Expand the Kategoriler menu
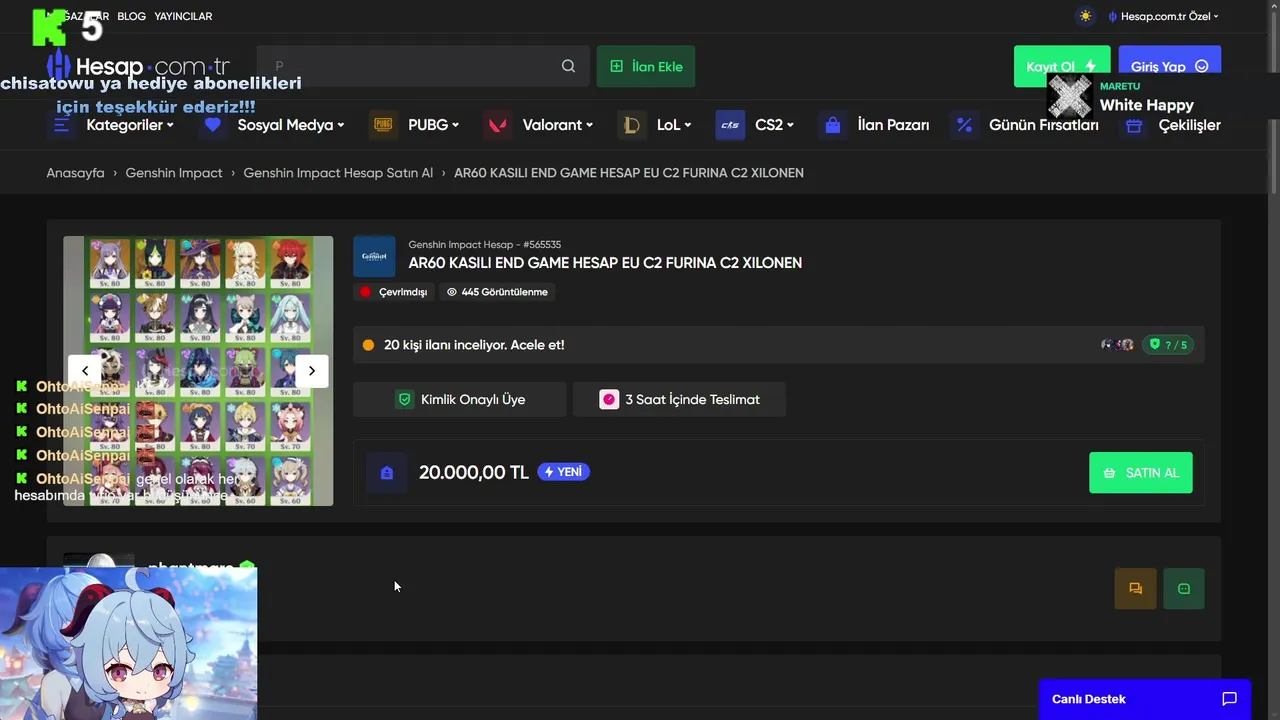Viewport: 1280px width, 720px height. point(130,125)
